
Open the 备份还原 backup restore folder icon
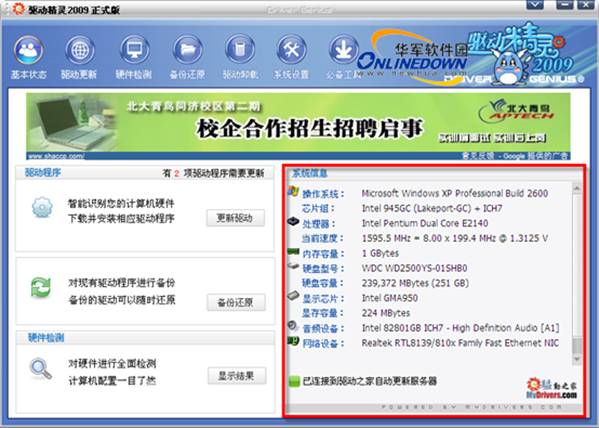click(187, 50)
